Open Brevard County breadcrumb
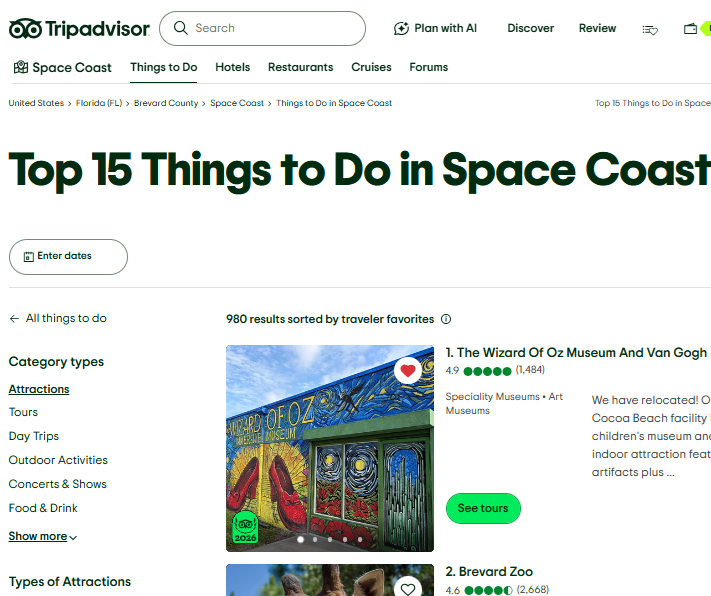The width and height of the screenshot is (711, 596). coord(166,103)
